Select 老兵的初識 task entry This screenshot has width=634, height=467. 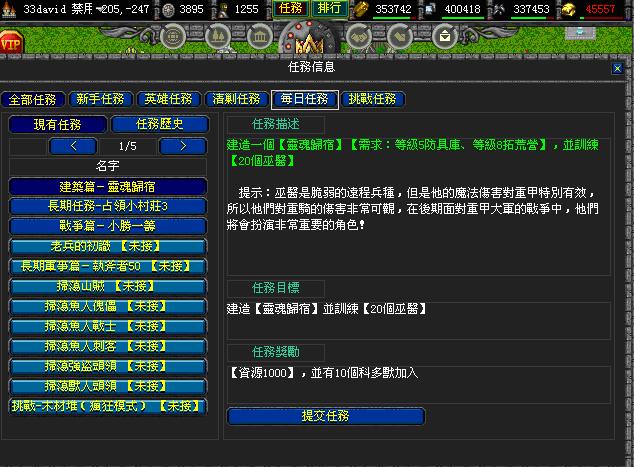[108, 246]
